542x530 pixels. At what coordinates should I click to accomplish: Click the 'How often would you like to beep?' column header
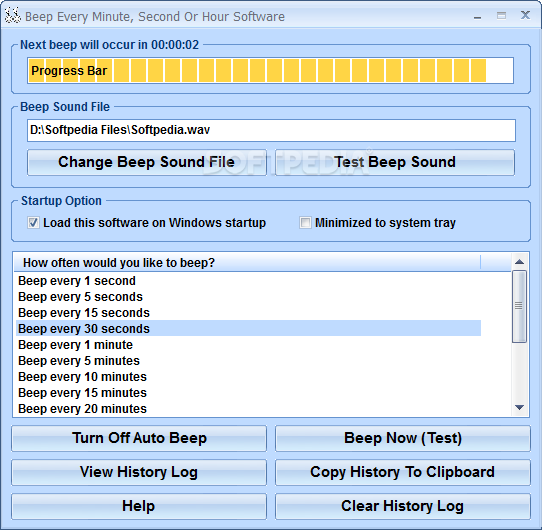click(247, 263)
